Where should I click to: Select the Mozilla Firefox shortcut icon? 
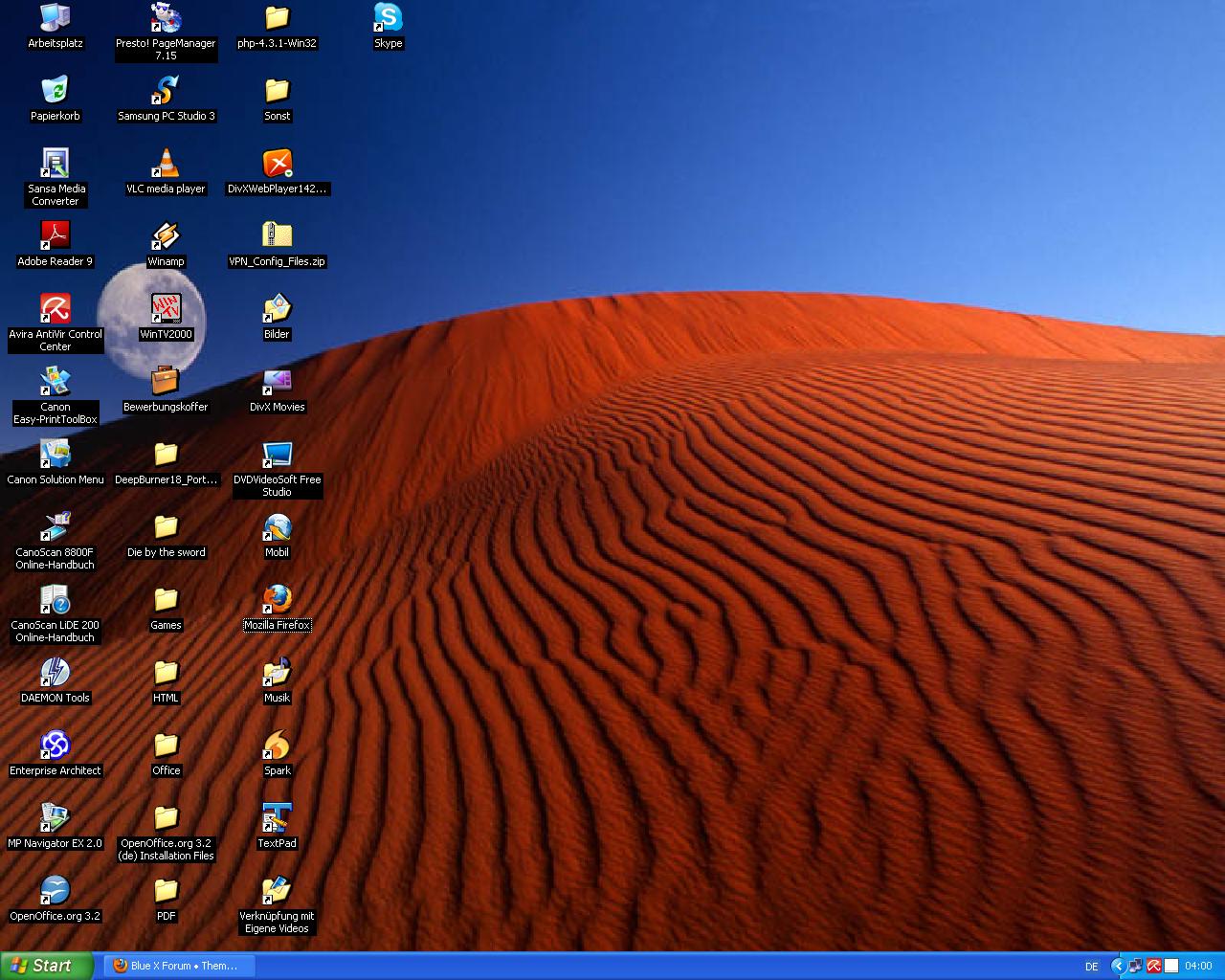(277, 600)
